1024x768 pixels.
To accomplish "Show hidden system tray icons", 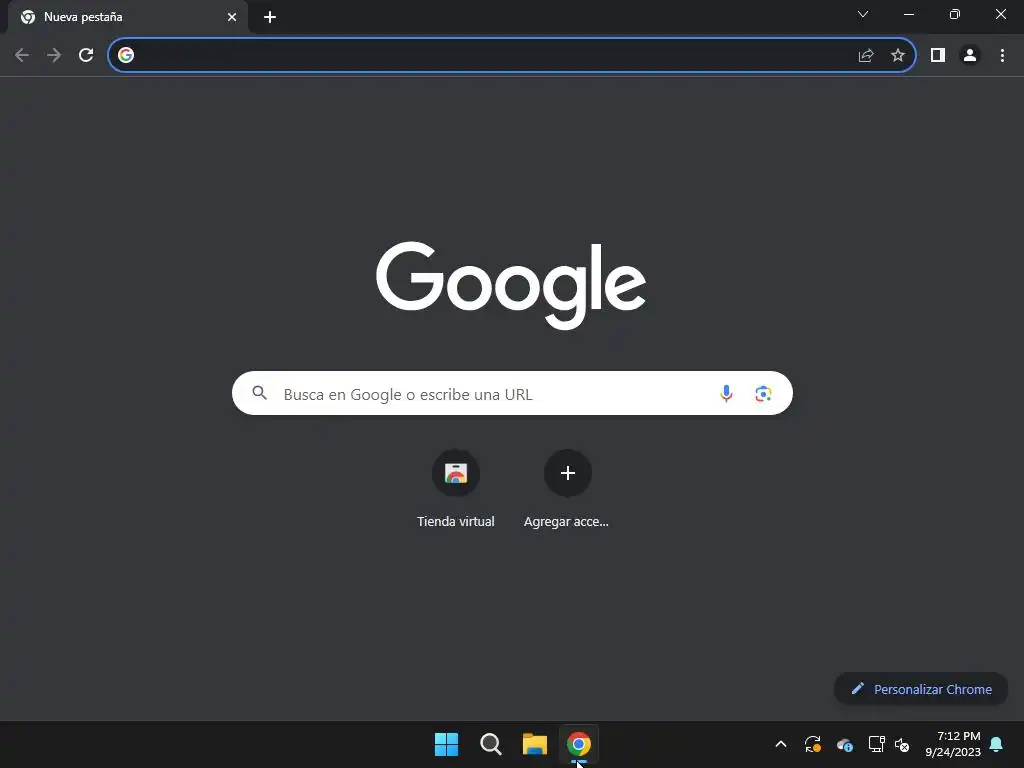I will pos(780,744).
